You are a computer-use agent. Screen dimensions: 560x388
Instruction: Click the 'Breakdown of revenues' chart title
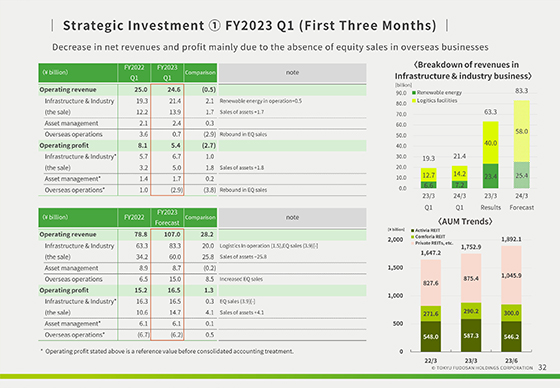pyautogui.click(x=463, y=70)
